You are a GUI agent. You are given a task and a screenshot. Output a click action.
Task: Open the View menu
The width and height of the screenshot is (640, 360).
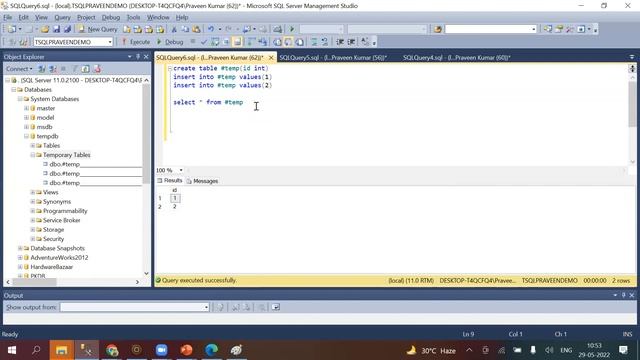click(x=41, y=17)
